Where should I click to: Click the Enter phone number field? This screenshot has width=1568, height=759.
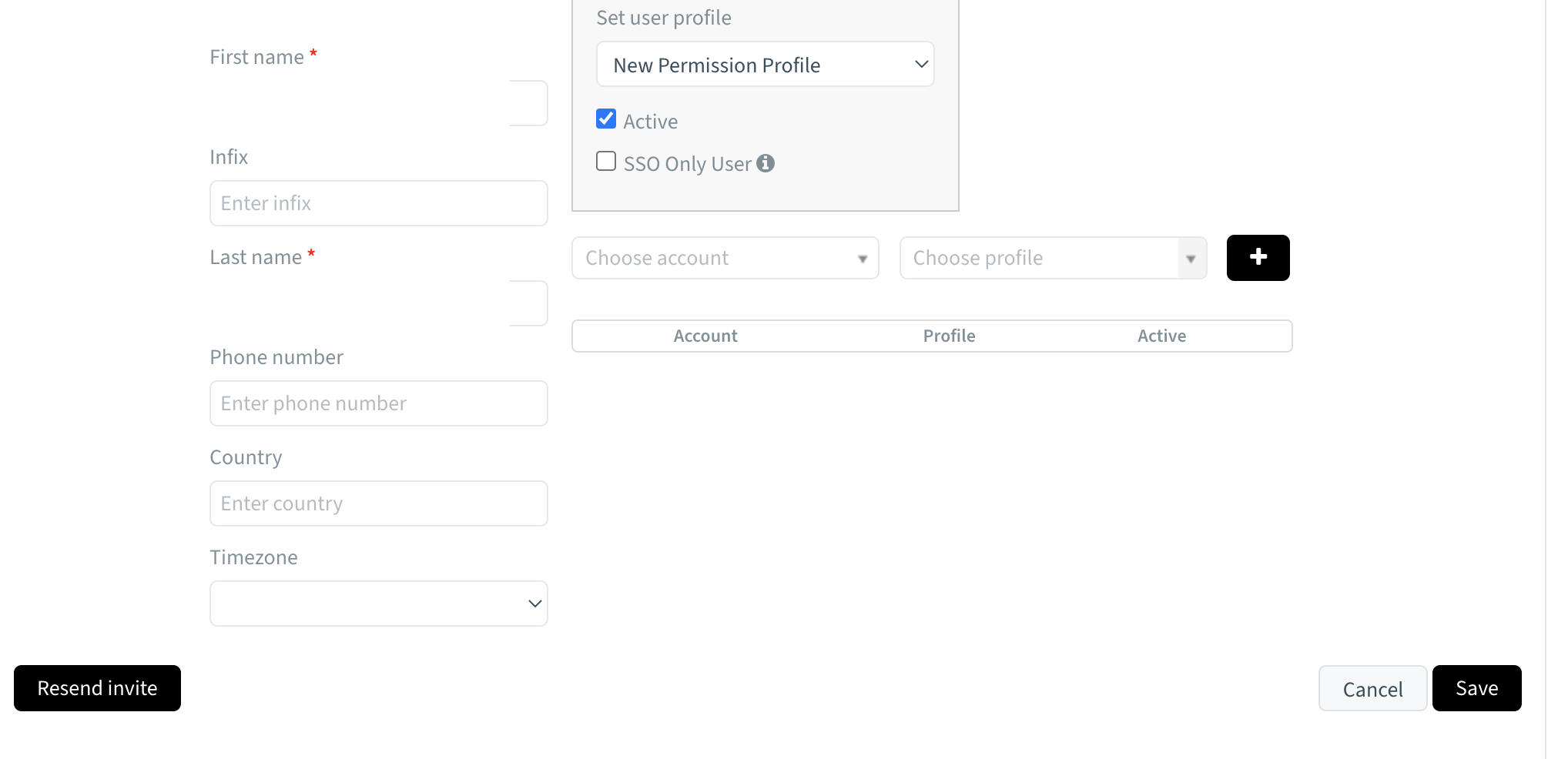click(x=378, y=403)
